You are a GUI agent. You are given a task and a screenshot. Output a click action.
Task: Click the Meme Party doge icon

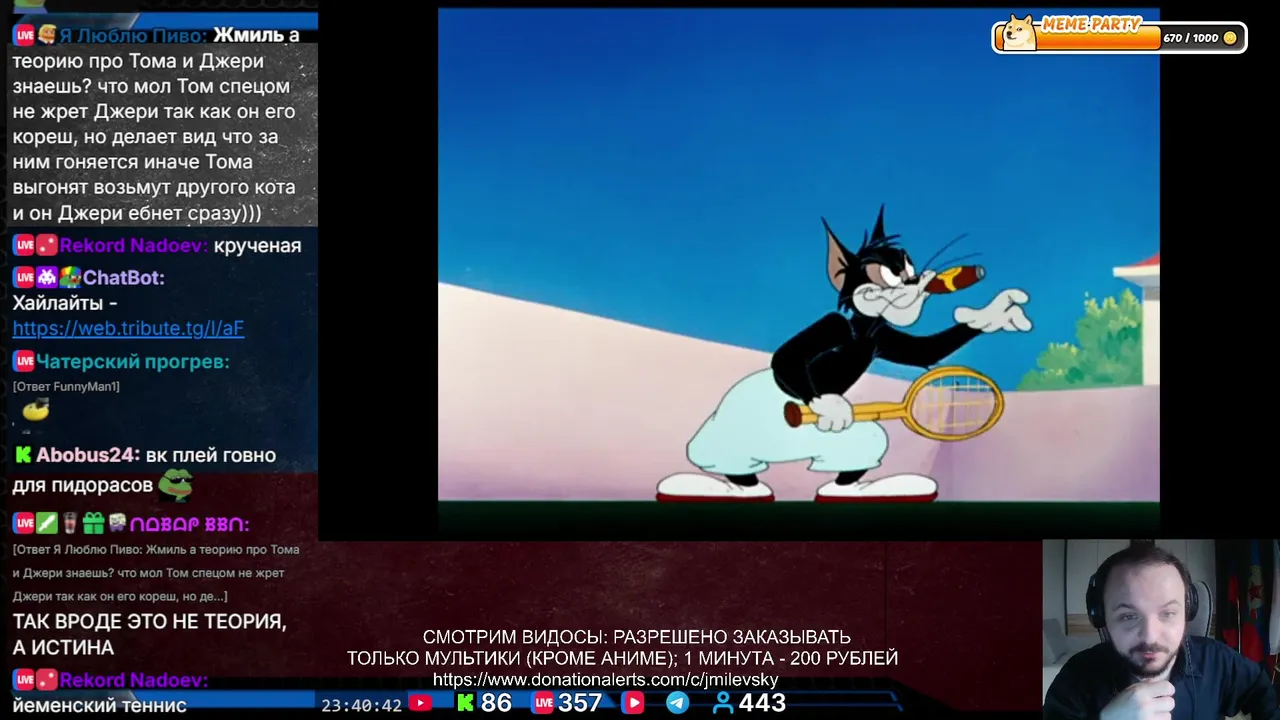pyautogui.click(x=1019, y=33)
